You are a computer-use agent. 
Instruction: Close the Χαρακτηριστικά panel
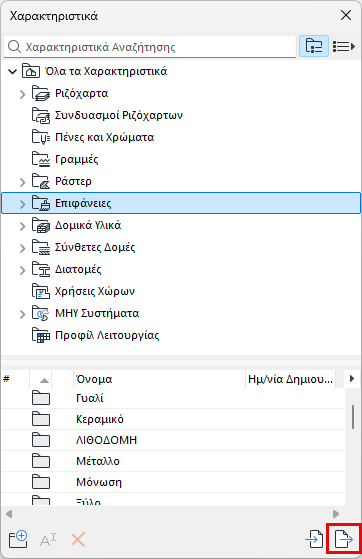[x=346, y=15]
